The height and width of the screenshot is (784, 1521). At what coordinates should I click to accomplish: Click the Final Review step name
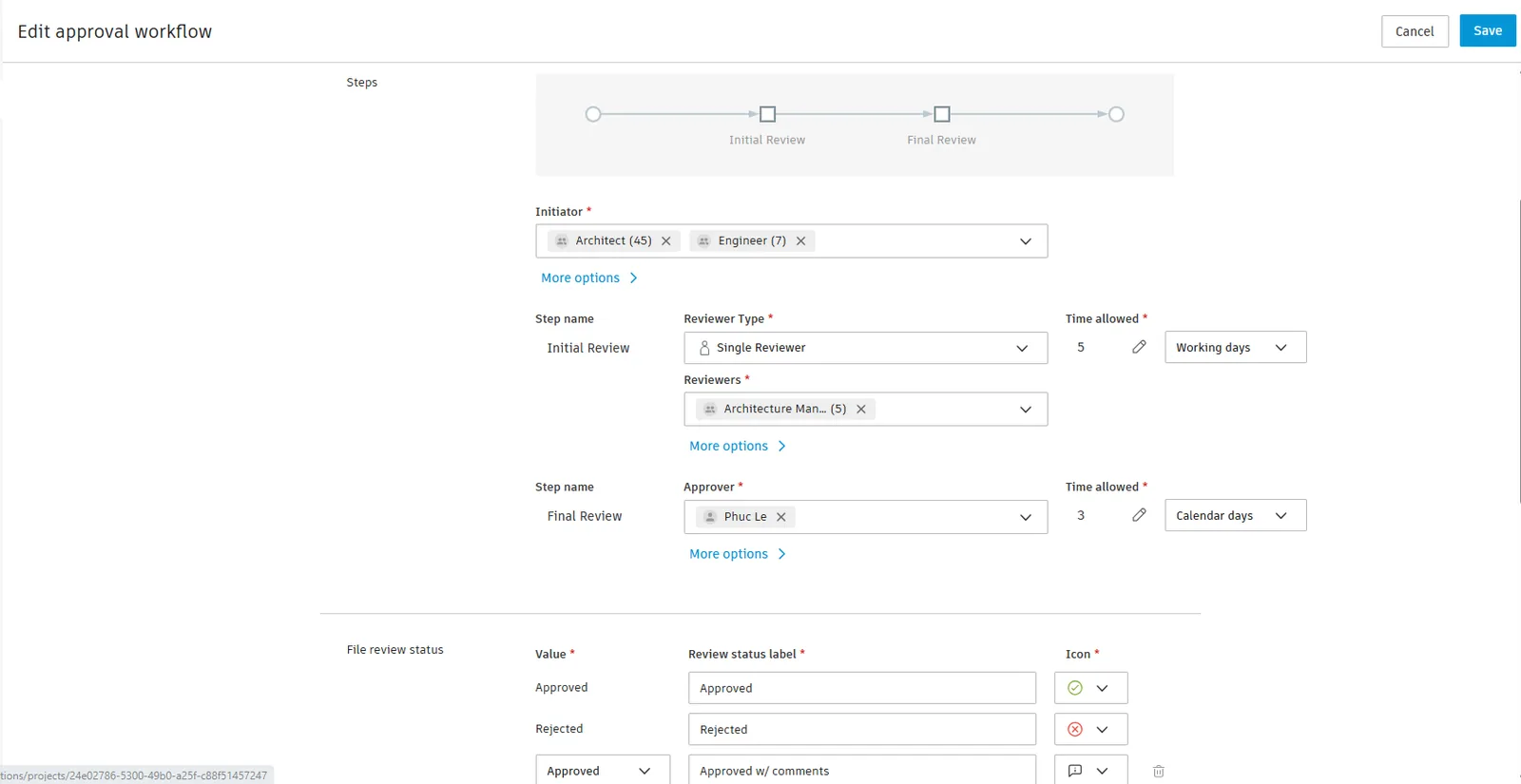click(x=585, y=516)
